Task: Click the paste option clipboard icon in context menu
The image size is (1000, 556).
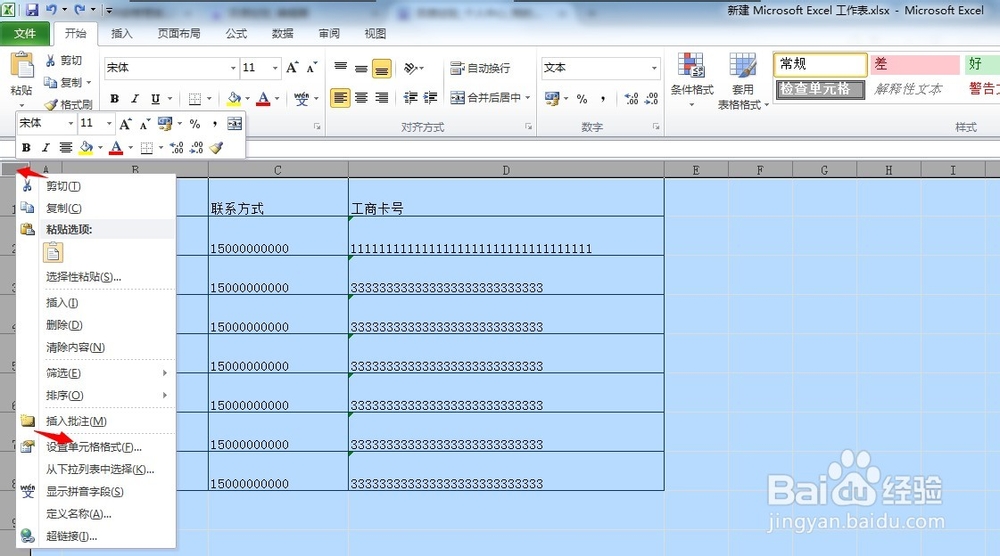Action: pyautogui.click(x=53, y=252)
